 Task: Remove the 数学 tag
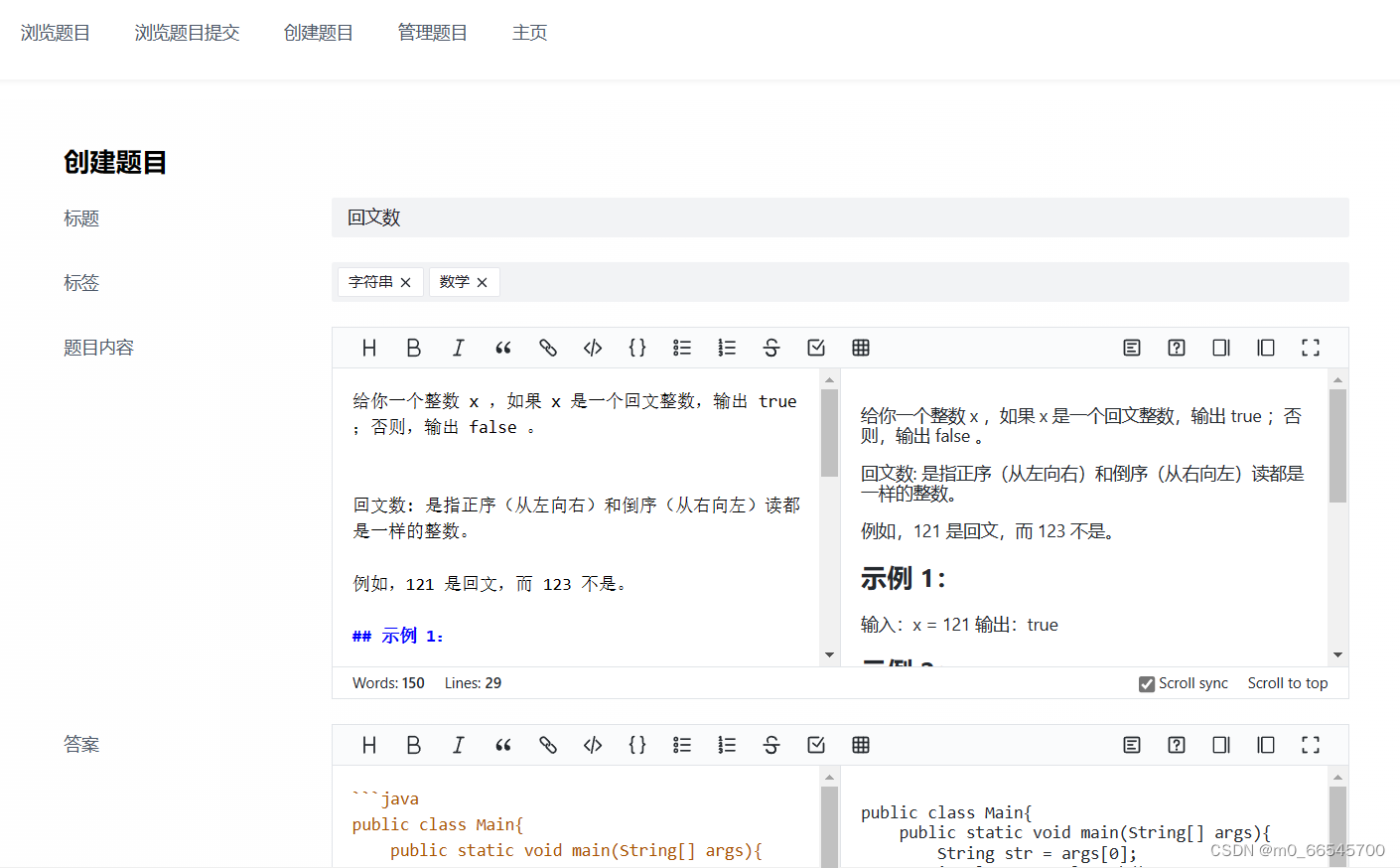point(482,282)
